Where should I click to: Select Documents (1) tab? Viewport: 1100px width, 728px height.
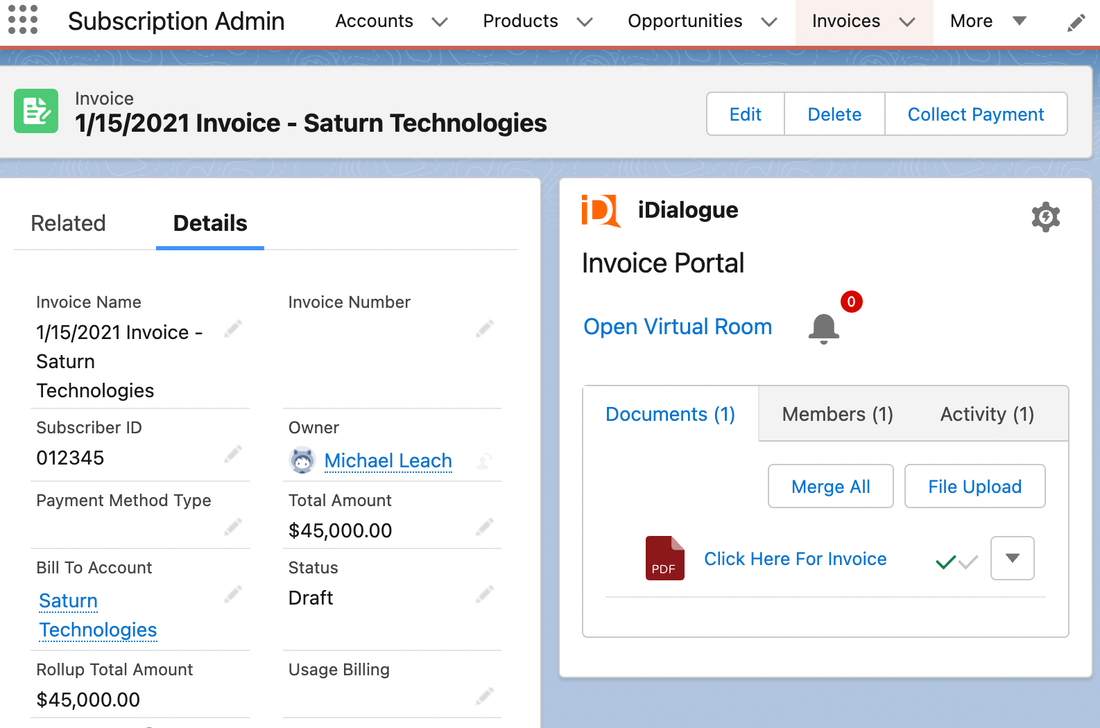tap(670, 414)
